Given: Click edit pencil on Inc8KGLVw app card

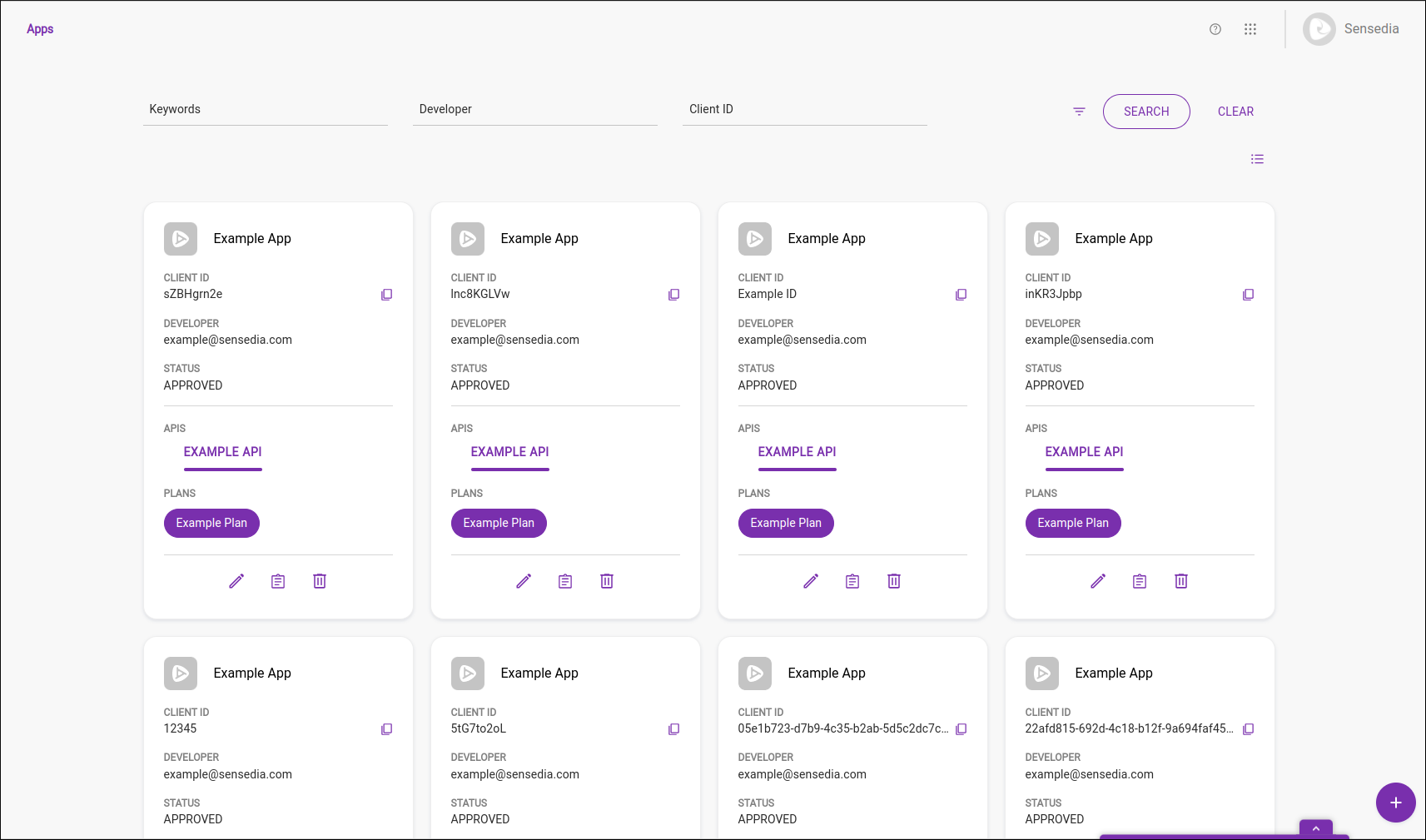Looking at the screenshot, I should pos(524,581).
